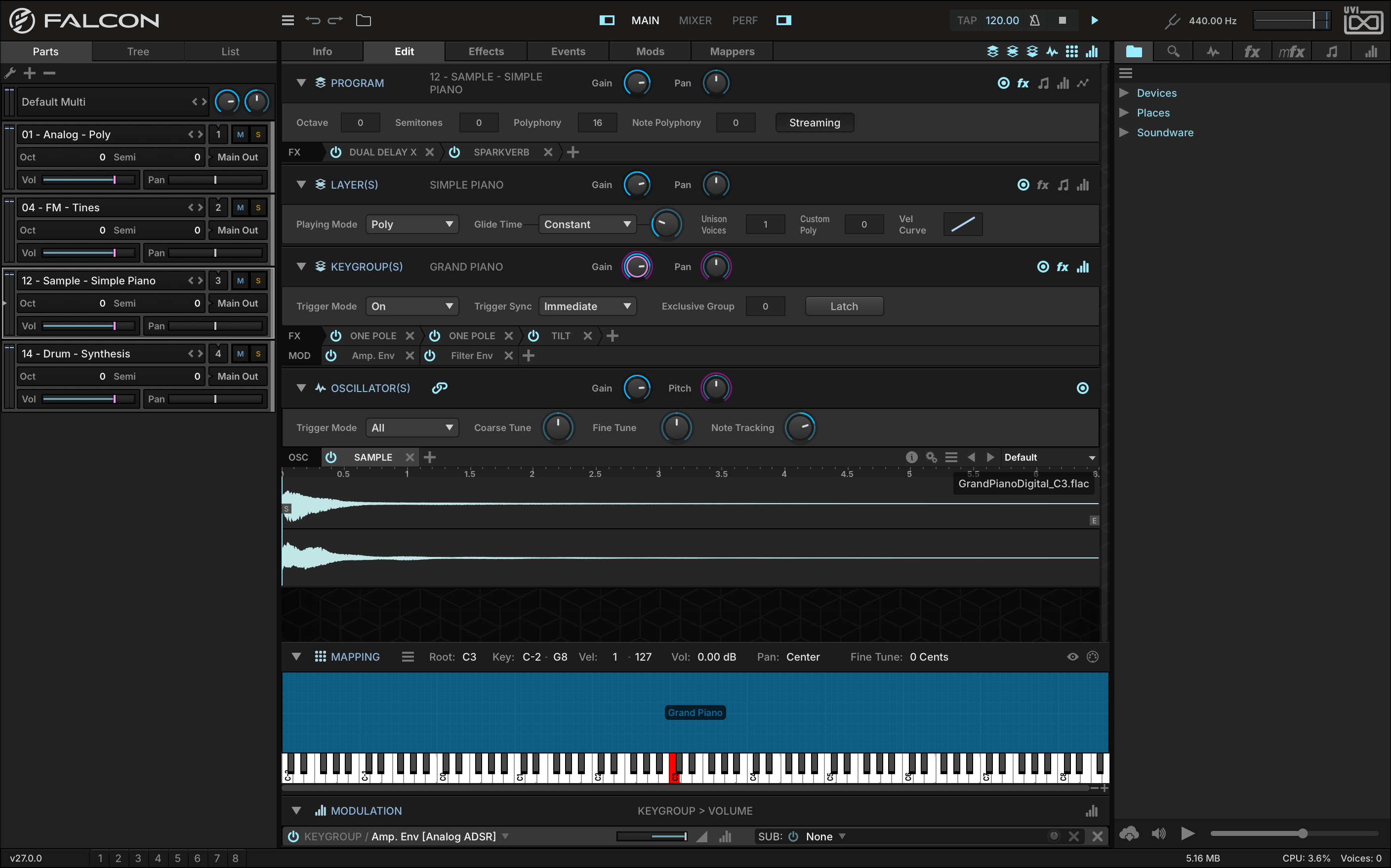Screen dimensions: 1391x868
Task: Toggle the Mapping eye visibility icon
Action: [1073, 657]
